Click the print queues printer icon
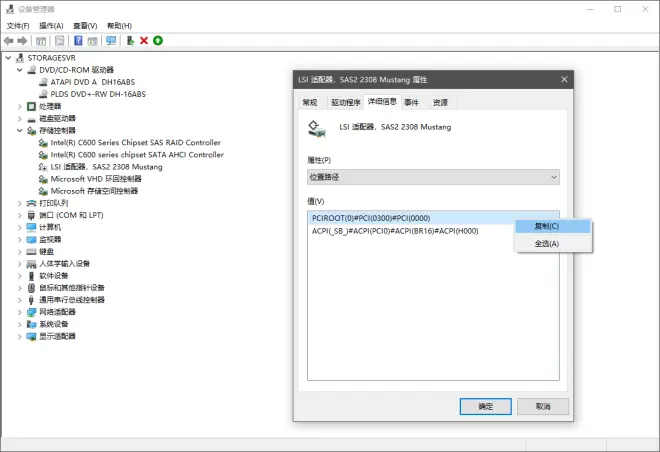 (32, 203)
